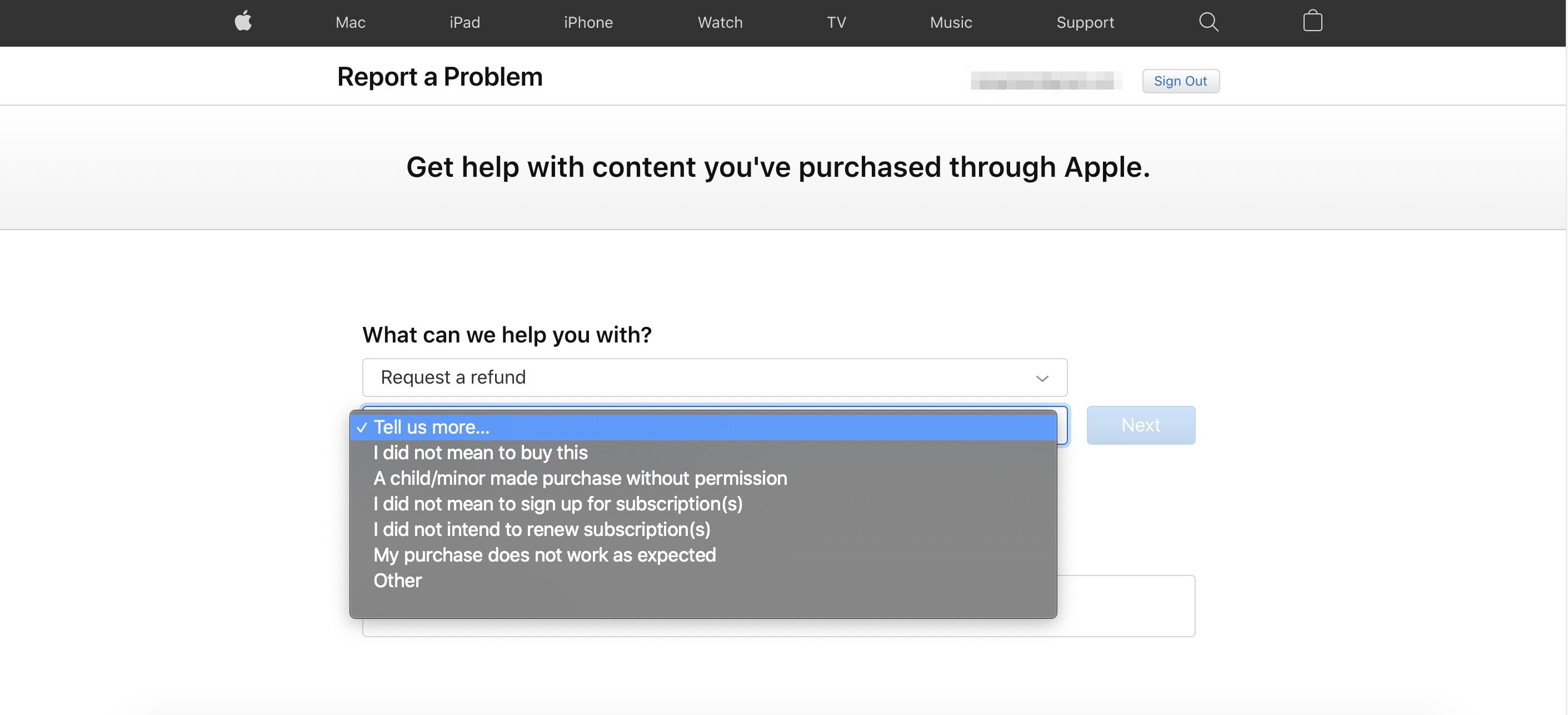The width and height of the screenshot is (1568, 715).
Task: Open the Support page link
Action: (1085, 23)
